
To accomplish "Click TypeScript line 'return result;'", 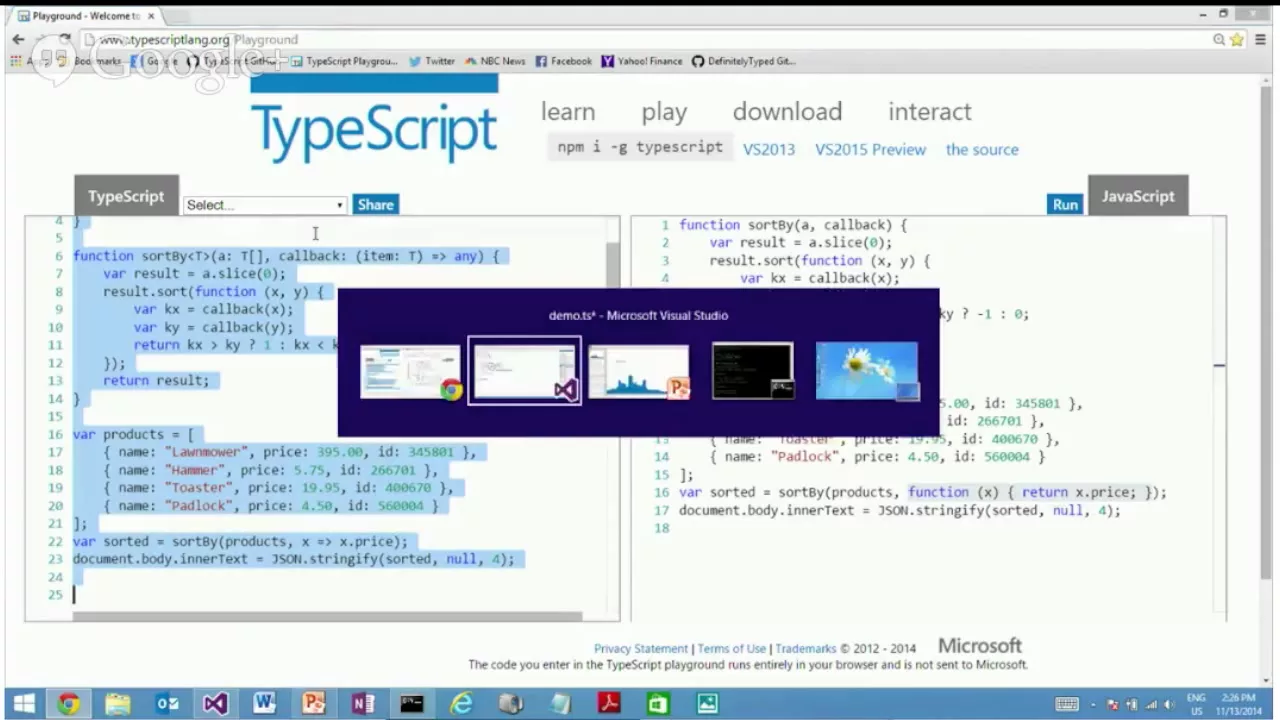I will pos(156,381).
